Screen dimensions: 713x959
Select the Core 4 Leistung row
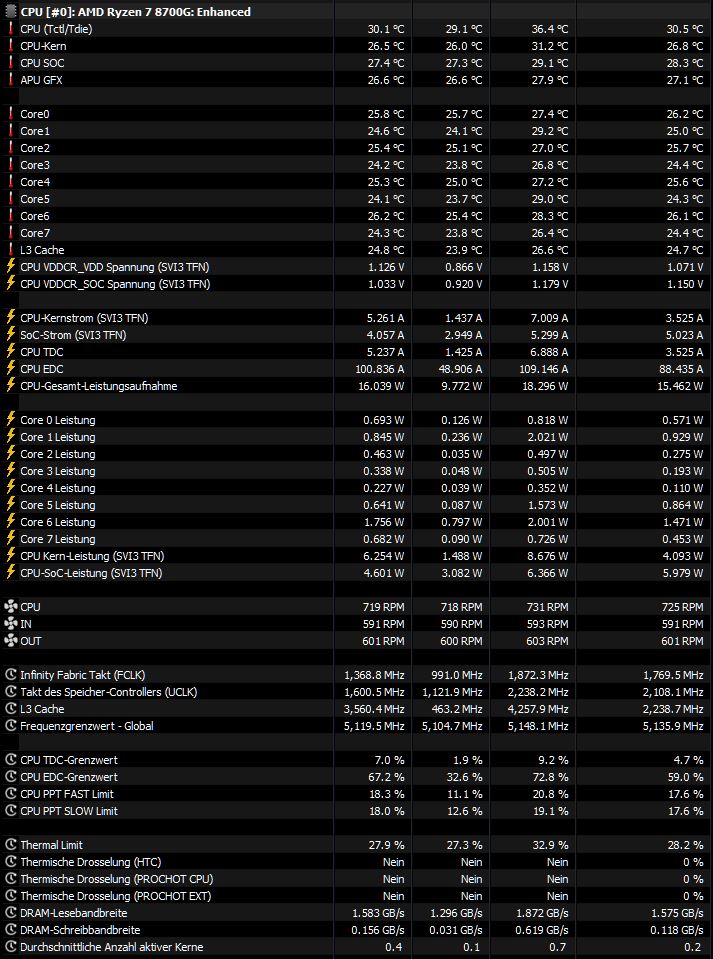[x=356, y=488]
